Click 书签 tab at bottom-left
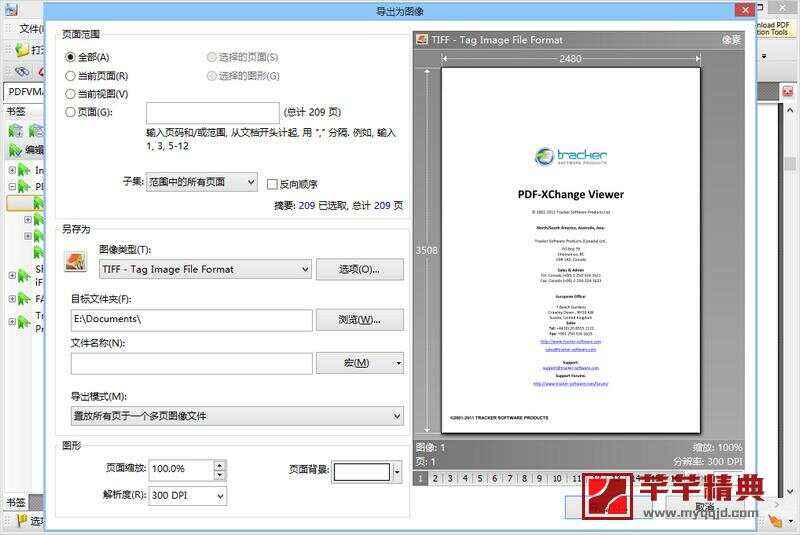The width and height of the screenshot is (800, 535). 16,502
